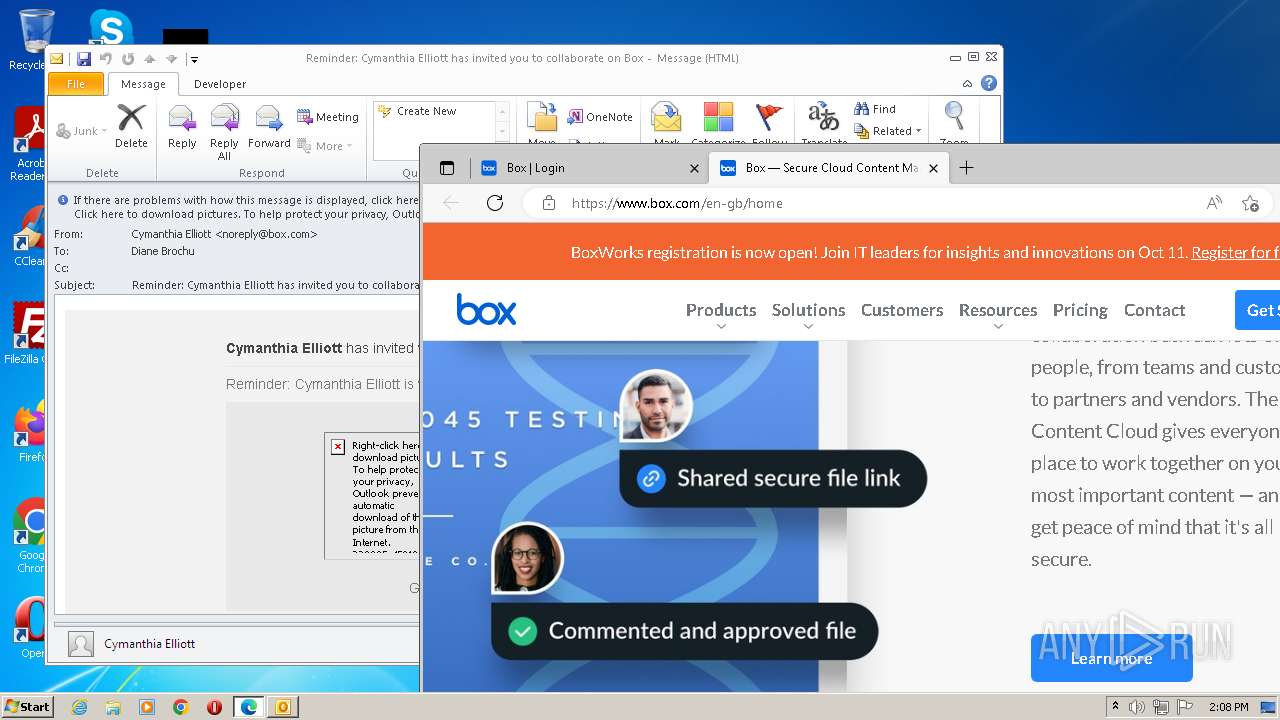Click the Follow Up flag icon
This screenshot has height=720, width=1280.
pos(769,118)
